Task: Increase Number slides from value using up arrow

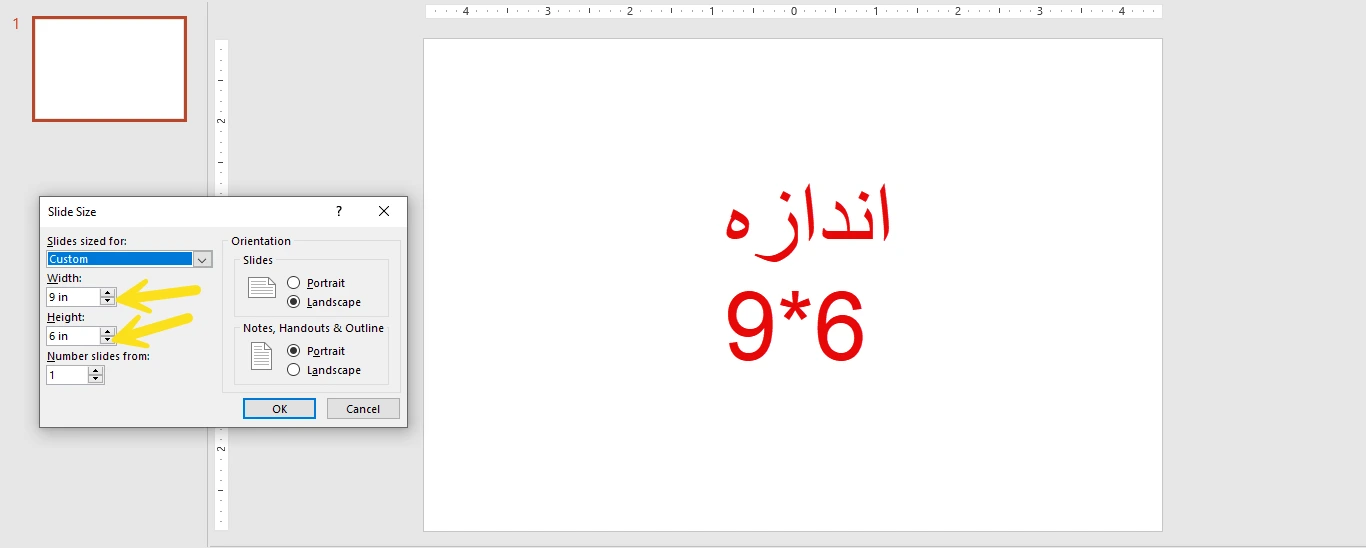Action: point(96,371)
